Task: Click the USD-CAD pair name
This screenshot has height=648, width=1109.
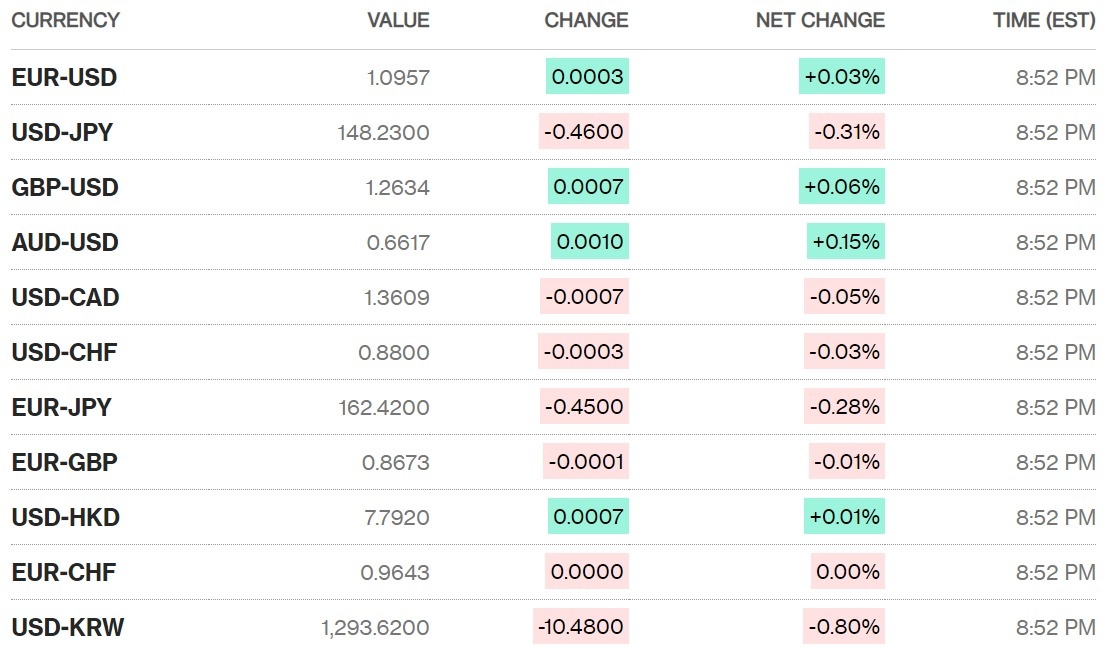Action: click(65, 297)
